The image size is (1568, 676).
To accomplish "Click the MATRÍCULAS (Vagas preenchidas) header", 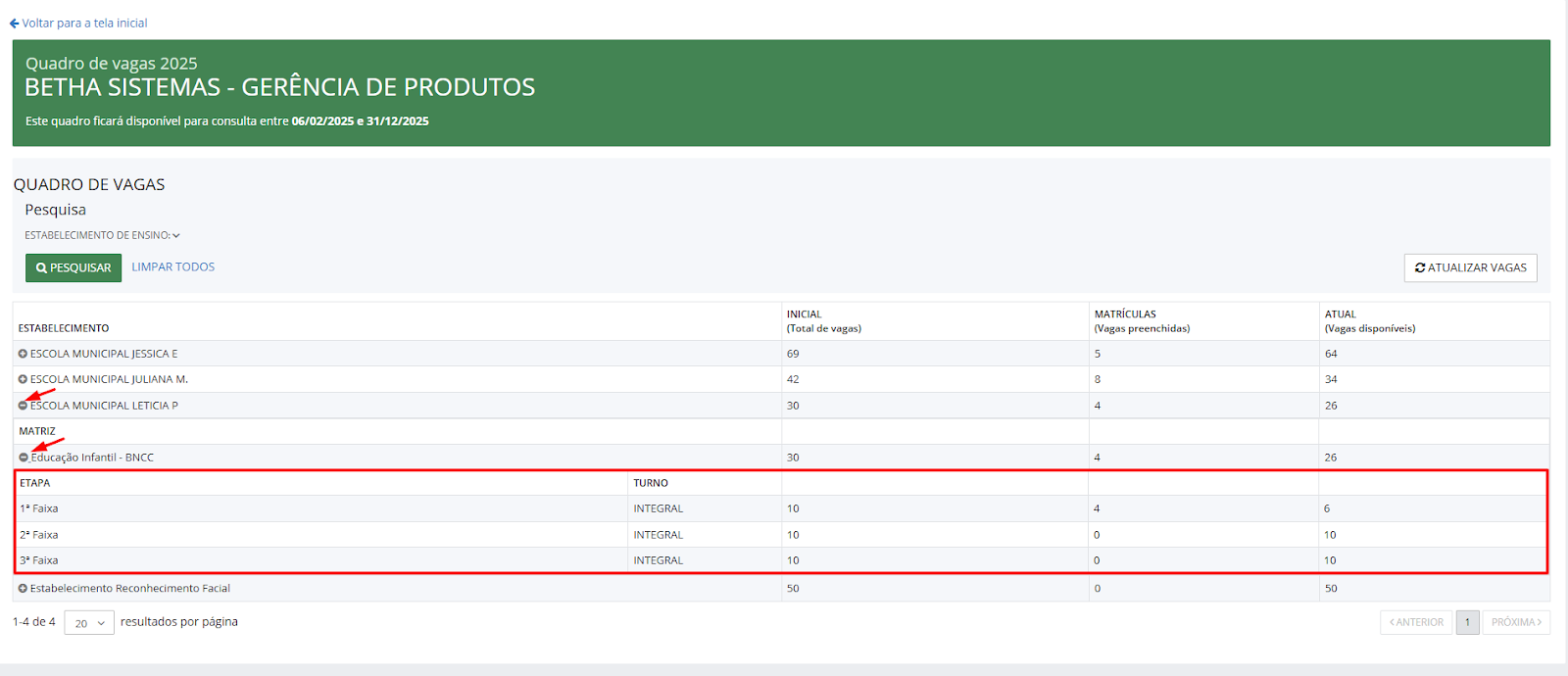I will pyautogui.click(x=1142, y=321).
